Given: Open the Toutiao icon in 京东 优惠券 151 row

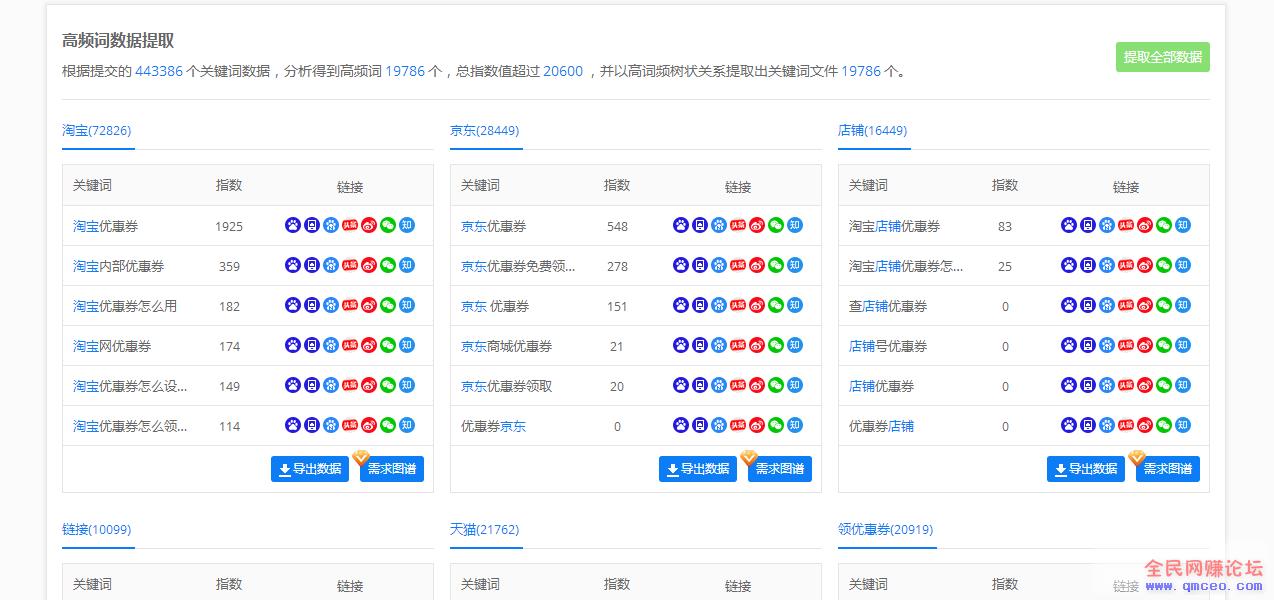Looking at the screenshot, I should (x=738, y=305).
